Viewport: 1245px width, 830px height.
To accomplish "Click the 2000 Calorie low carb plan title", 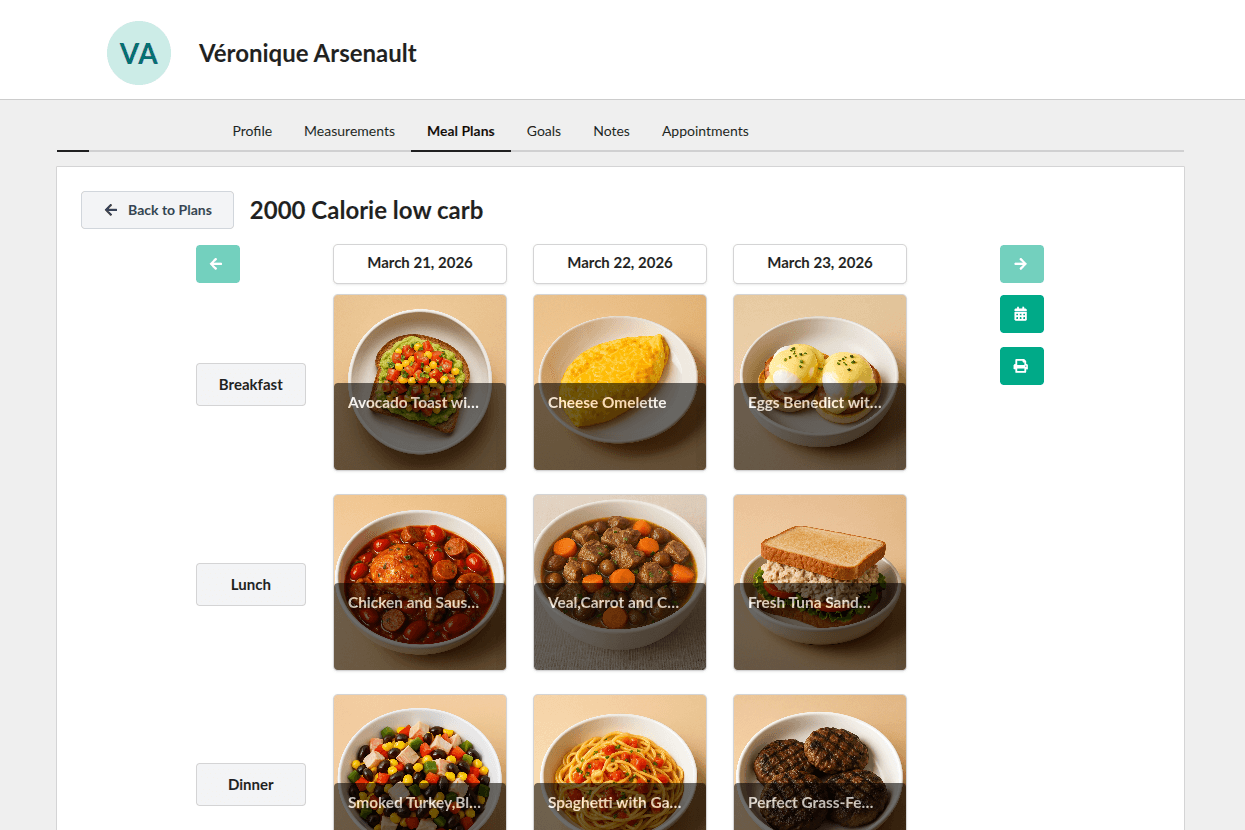I will (x=367, y=210).
